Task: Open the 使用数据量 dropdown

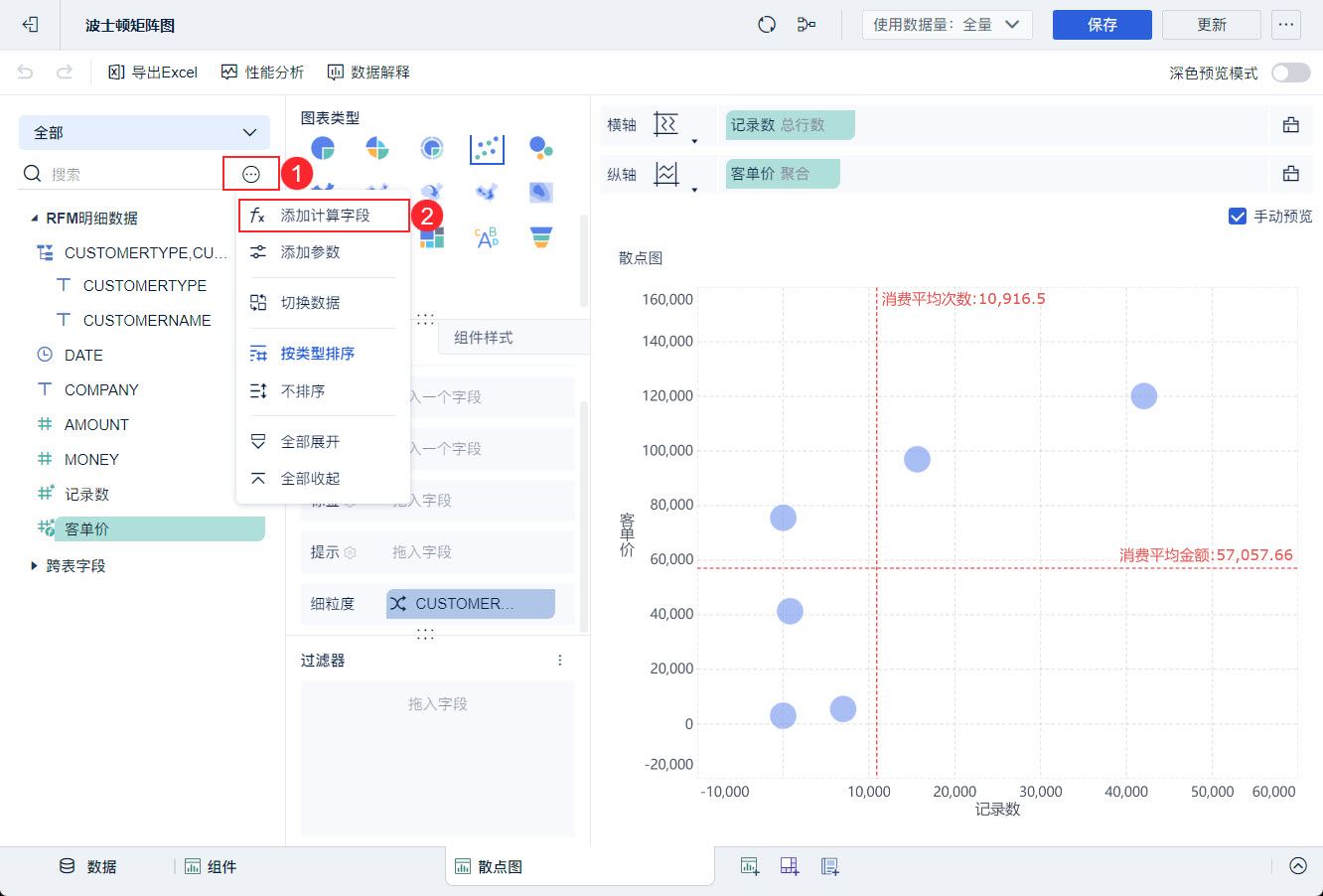Action: (948, 25)
